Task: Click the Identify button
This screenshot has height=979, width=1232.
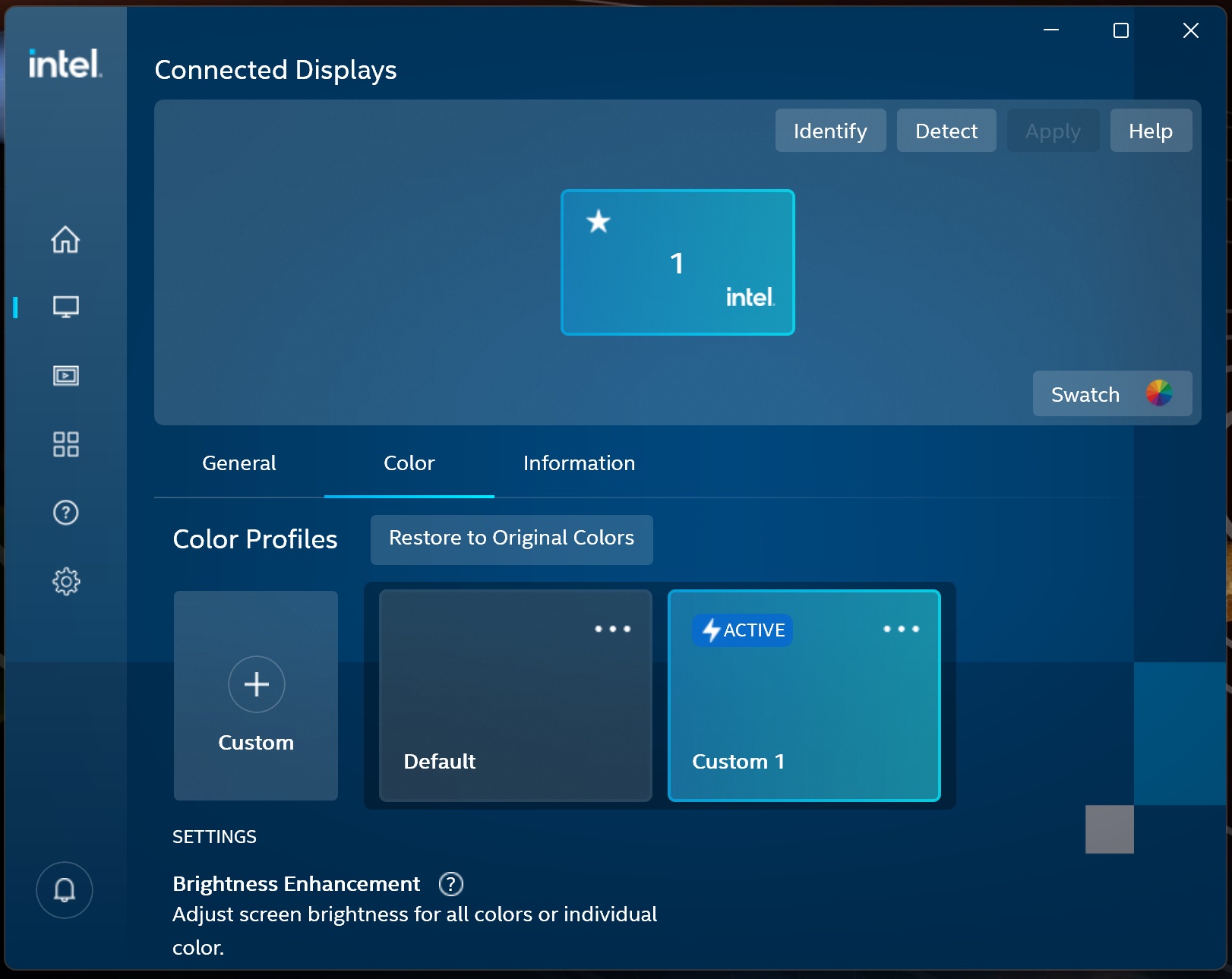Action: click(829, 130)
